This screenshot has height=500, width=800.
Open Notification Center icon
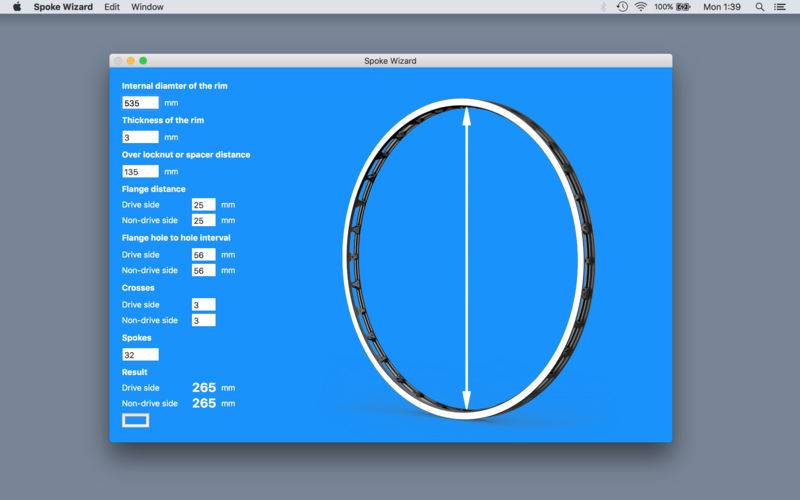780,7
